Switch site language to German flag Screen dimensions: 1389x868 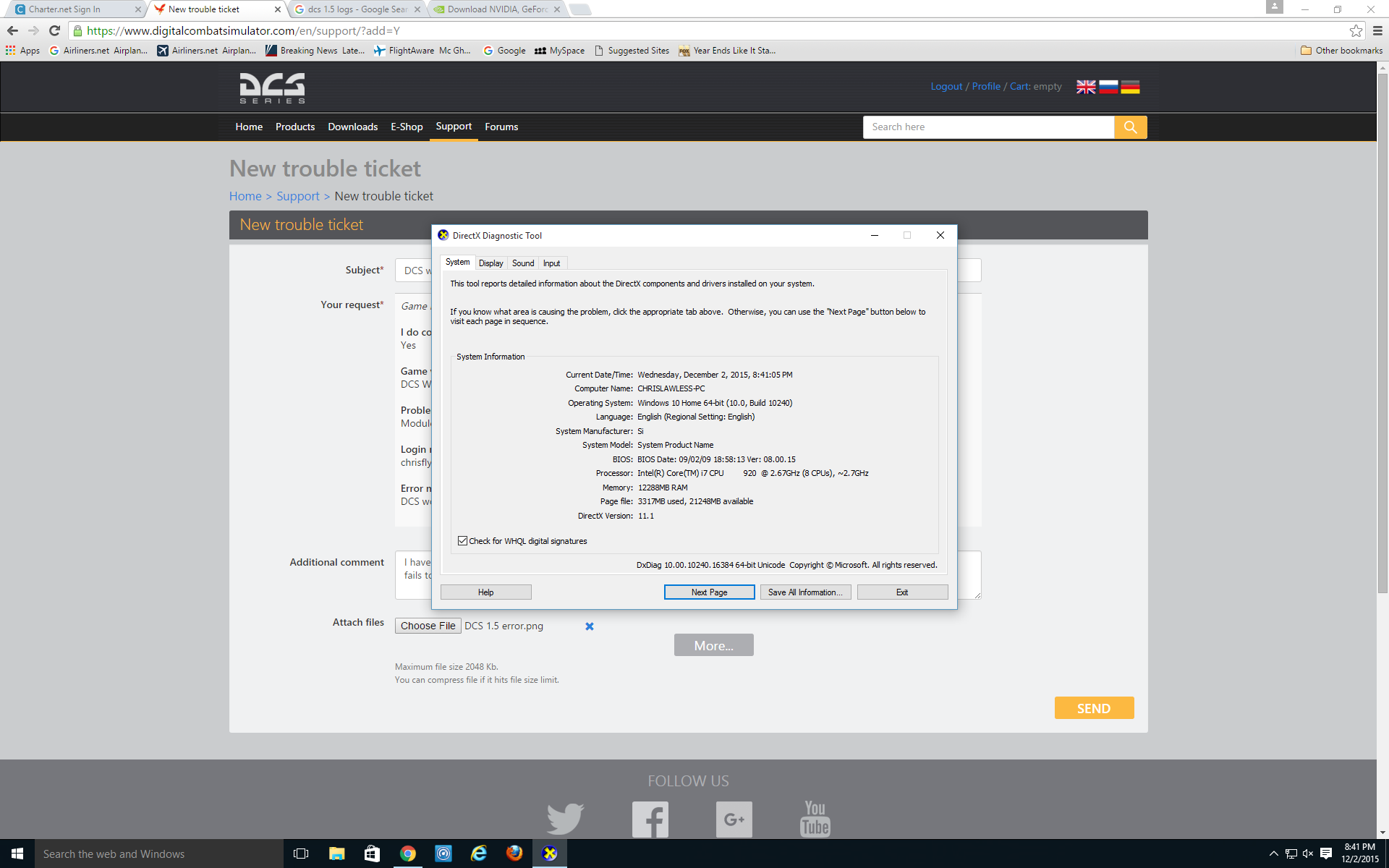pos(1130,87)
